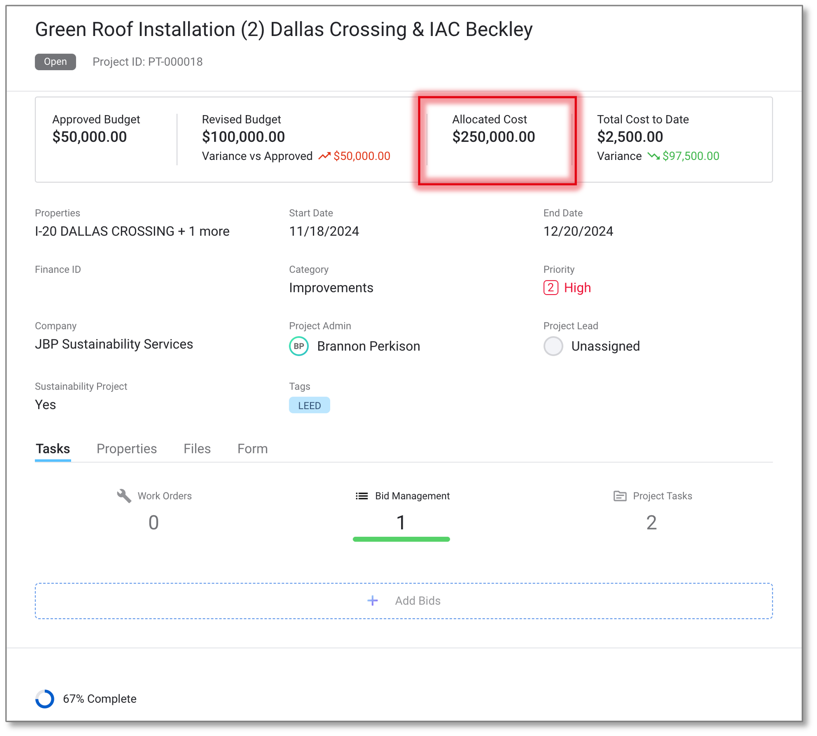Click the plus icon in Add Bids

(373, 601)
